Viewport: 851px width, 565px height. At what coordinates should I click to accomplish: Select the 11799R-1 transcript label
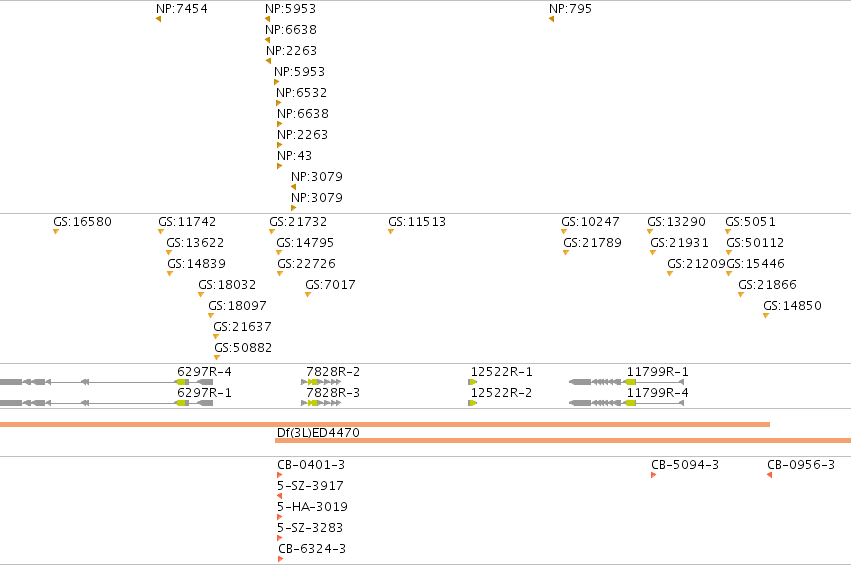[x=658, y=372]
